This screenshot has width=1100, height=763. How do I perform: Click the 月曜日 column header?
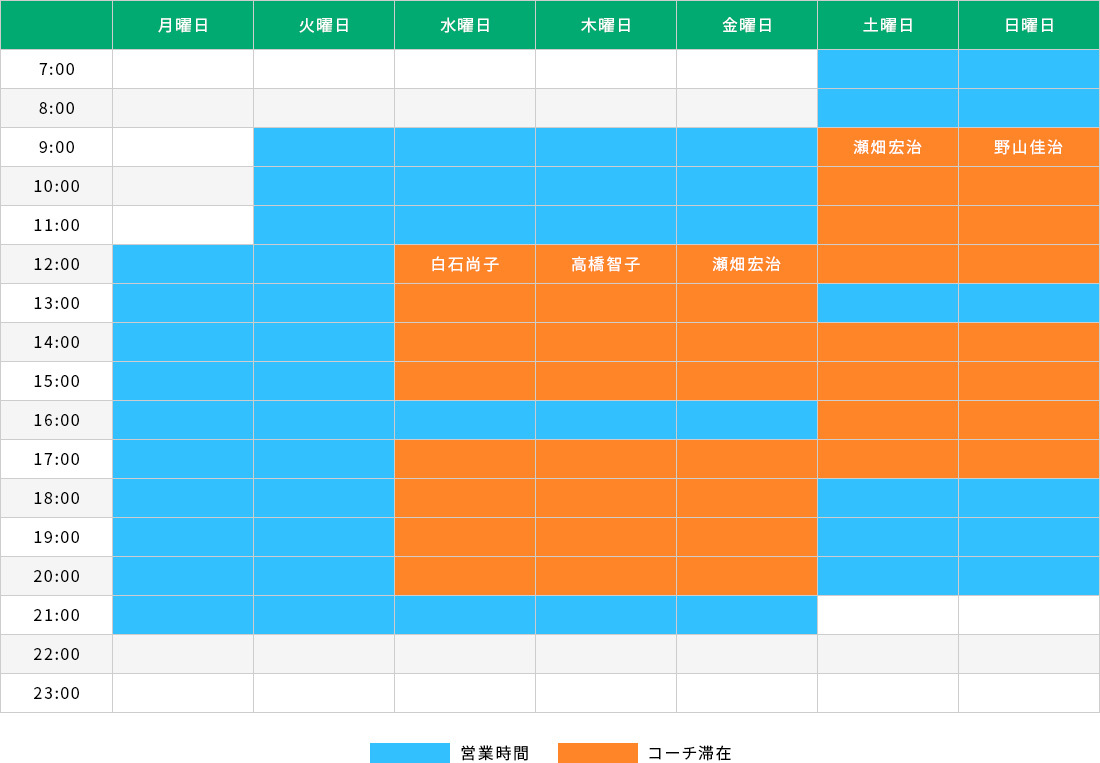coord(183,25)
